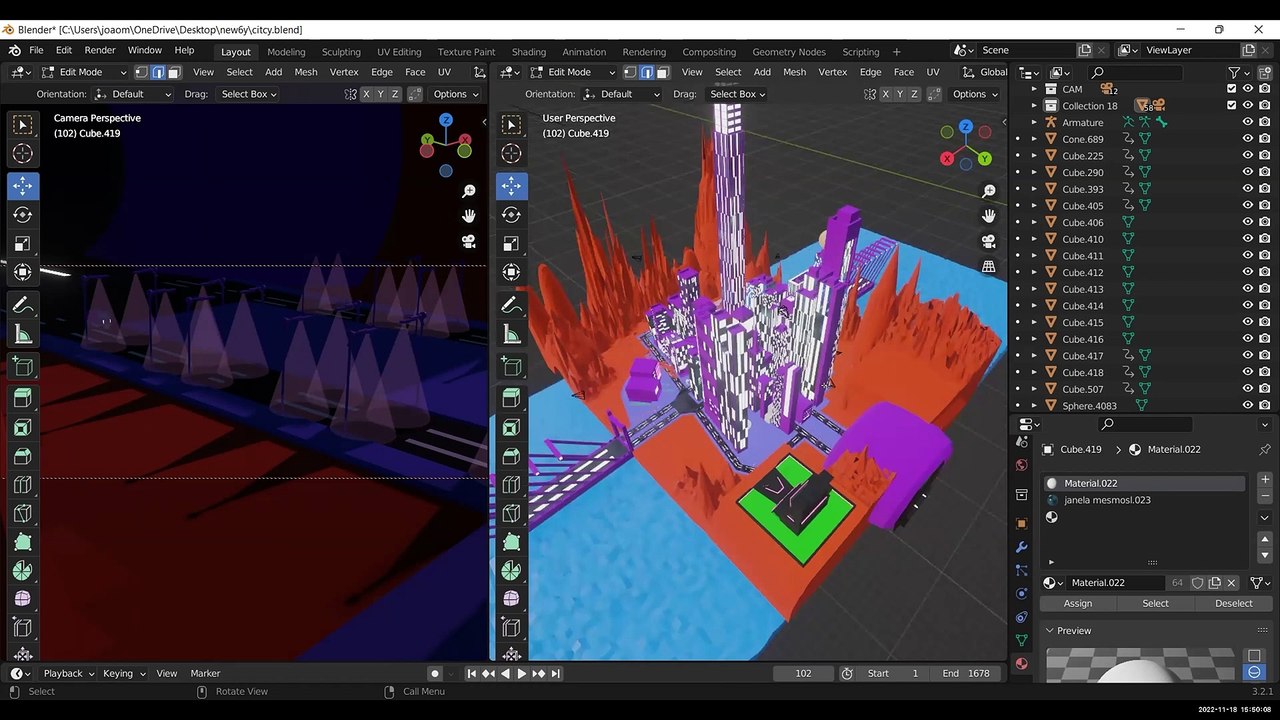The image size is (1280, 720).
Task: Click the camera view icon in the right viewport
Action: click(x=988, y=241)
